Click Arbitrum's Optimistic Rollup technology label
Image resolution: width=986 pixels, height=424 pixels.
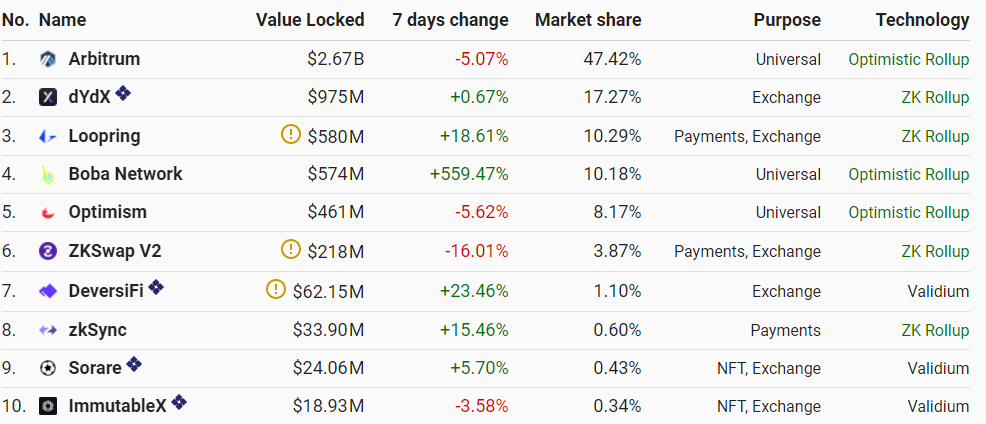(x=909, y=60)
